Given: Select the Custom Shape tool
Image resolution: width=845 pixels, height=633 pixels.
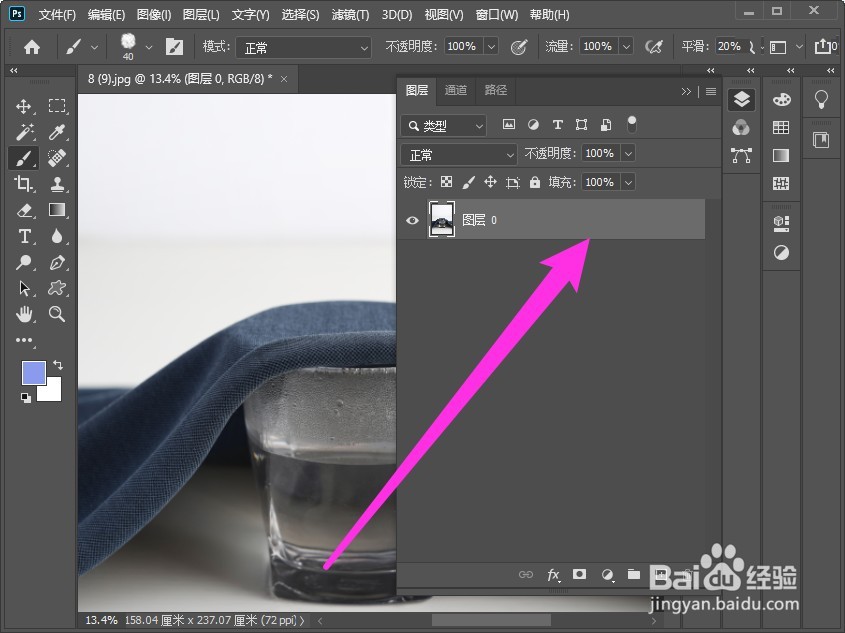Looking at the screenshot, I should click(57, 288).
